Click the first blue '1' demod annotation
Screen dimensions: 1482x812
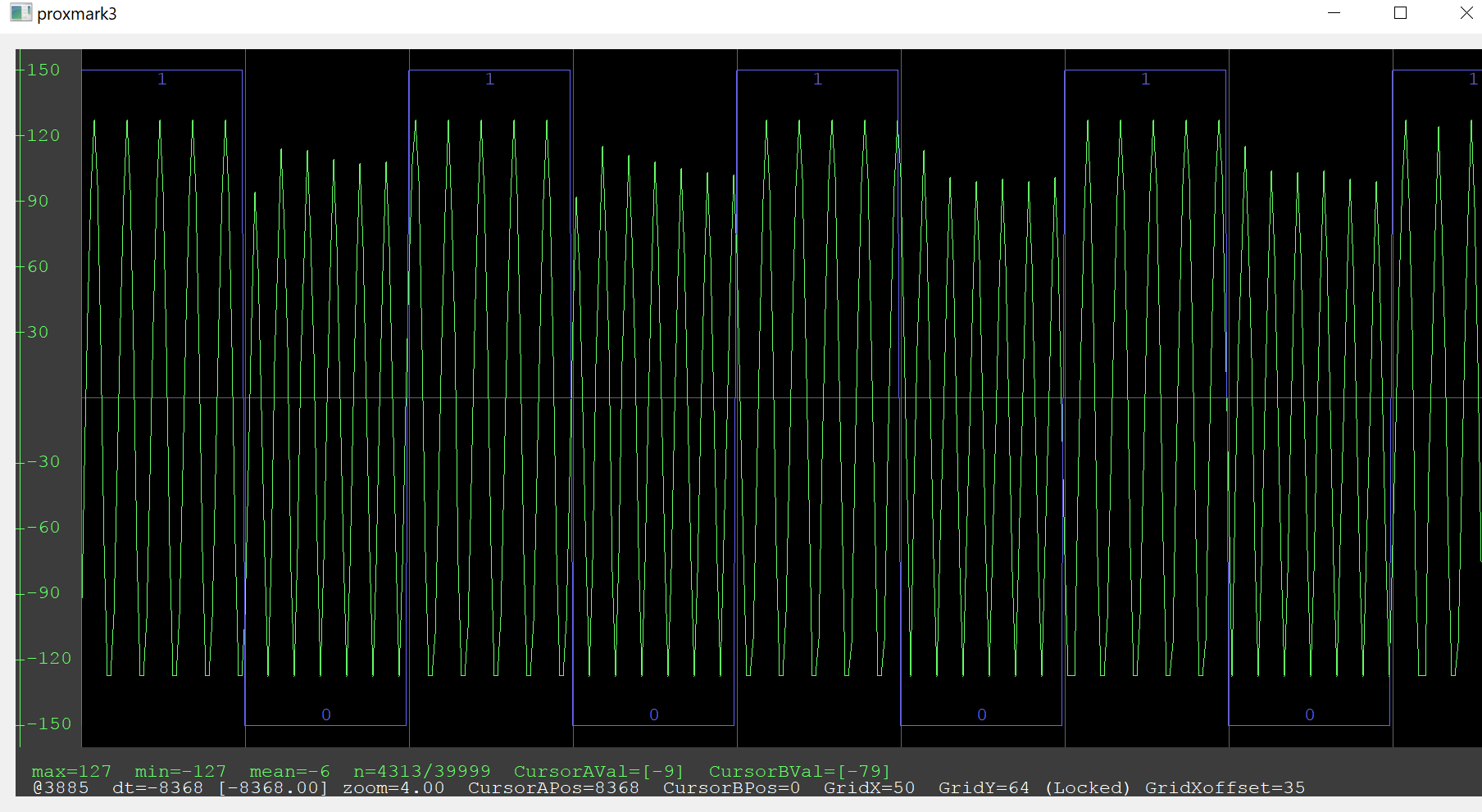(x=161, y=79)
